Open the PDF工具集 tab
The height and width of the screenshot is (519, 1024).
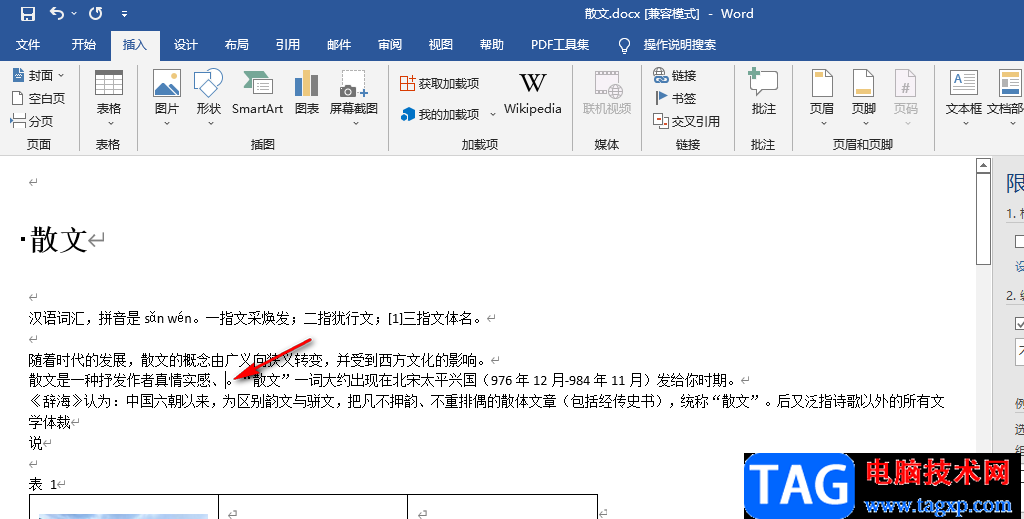[x=560, y=44]
